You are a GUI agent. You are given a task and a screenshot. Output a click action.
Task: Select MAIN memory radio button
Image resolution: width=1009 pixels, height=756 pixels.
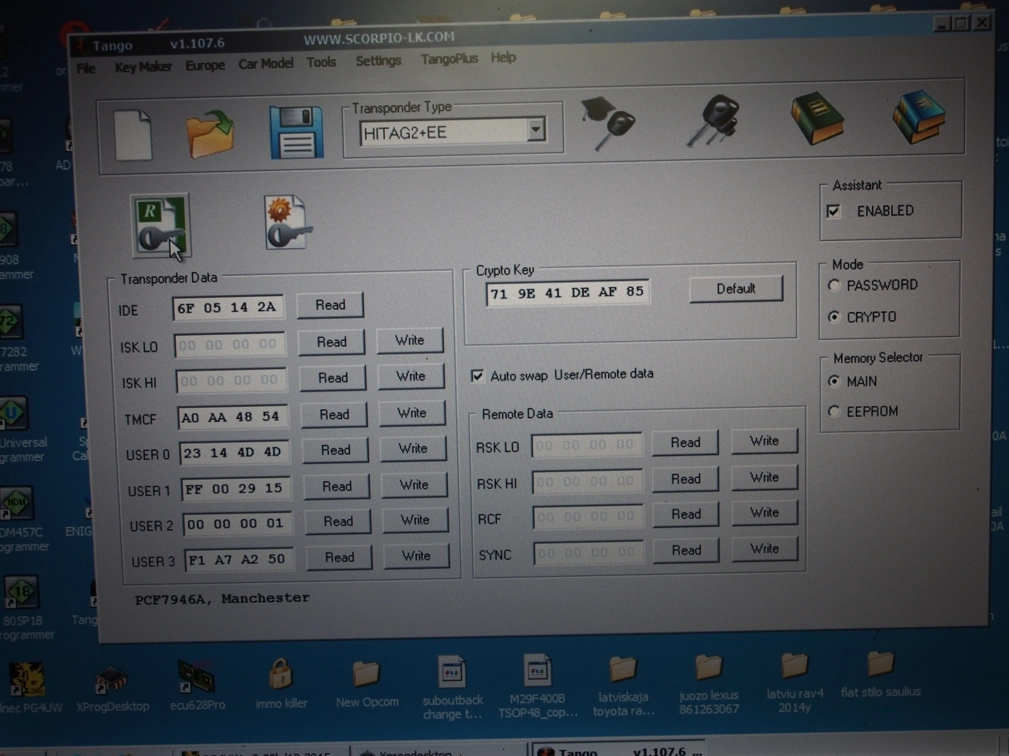tap(834, 381)
